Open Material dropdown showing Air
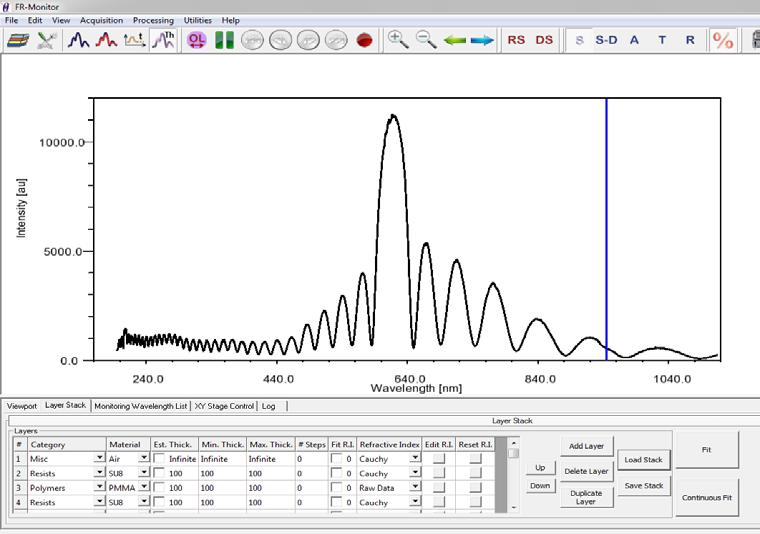This screenshot has height=534, width=760. click(x=144, y=458)
